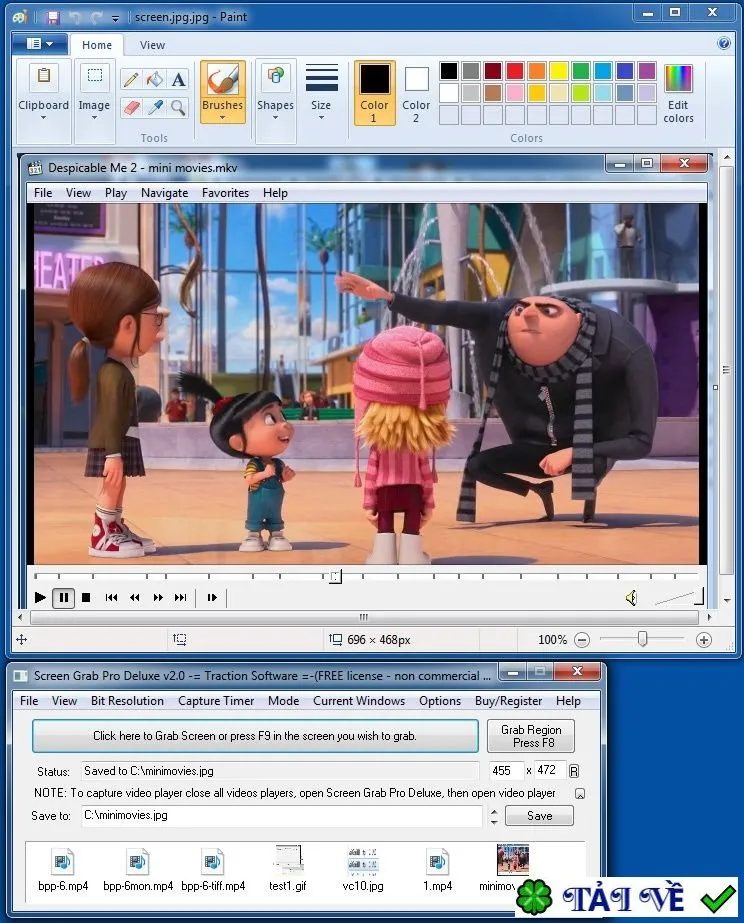Open the Navigate menu in the media player
Viewport: 744px width, 923px height.
[165, 193]
